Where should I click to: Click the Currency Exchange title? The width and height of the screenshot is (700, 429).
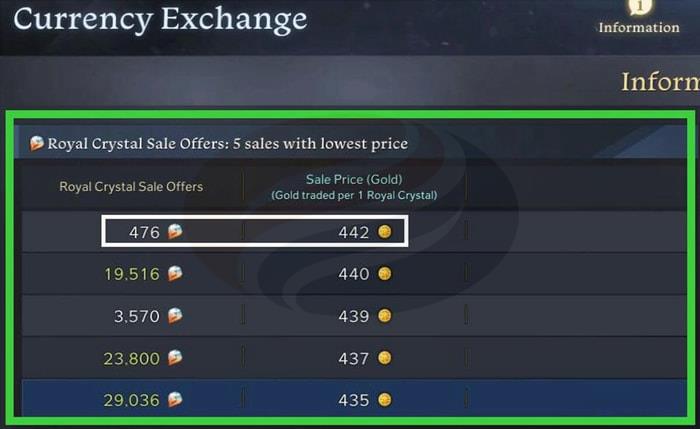coord(160,20)
